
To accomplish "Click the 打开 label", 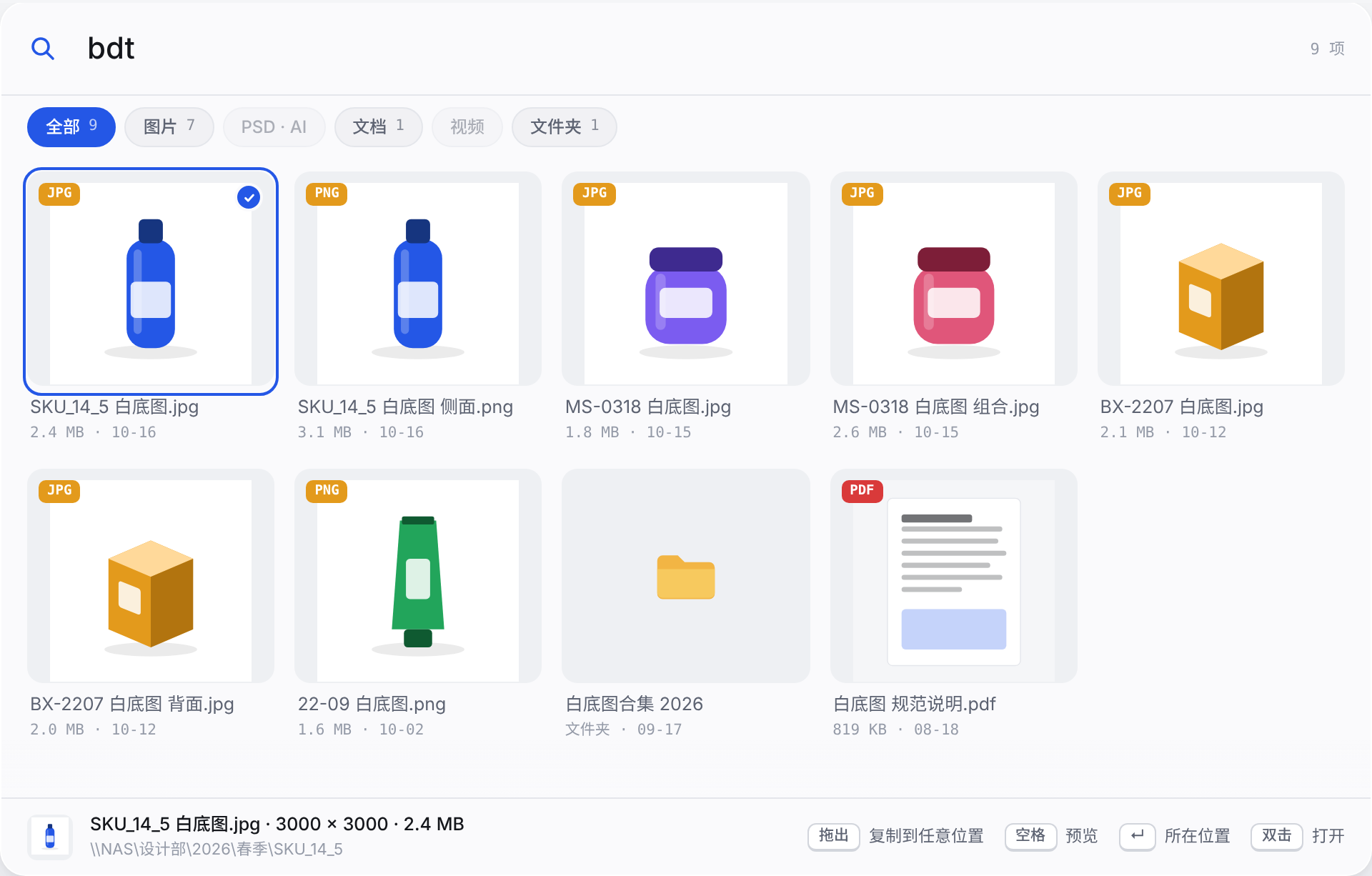I will pos(1328,836).
